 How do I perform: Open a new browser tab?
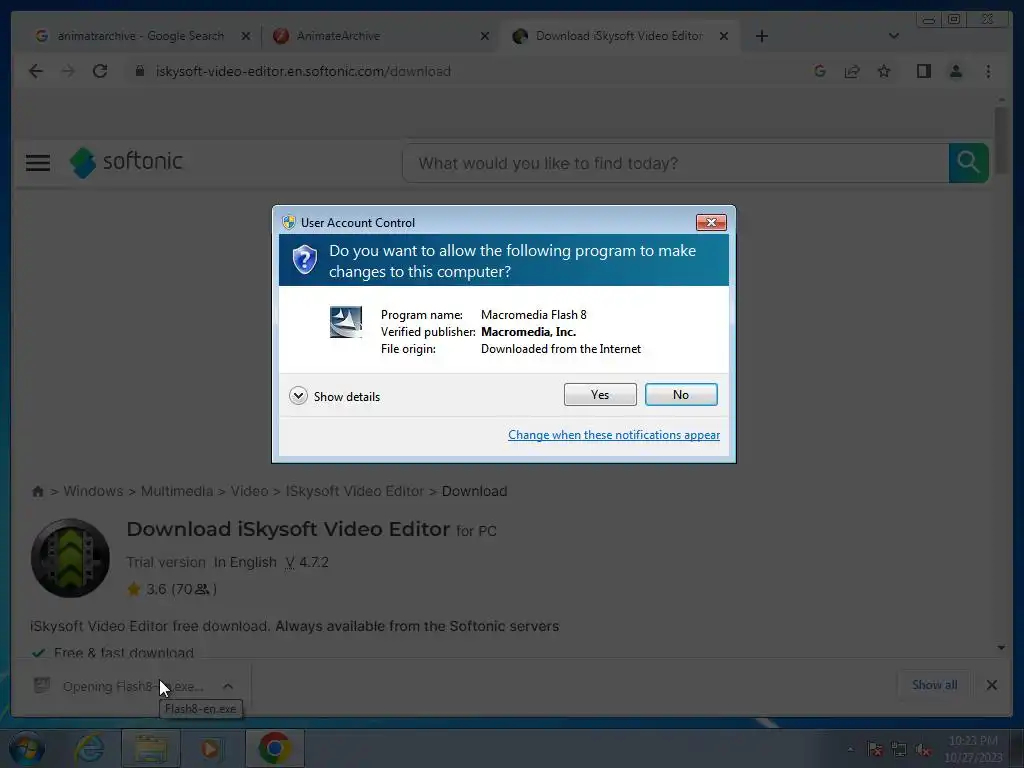pos(761,36)
